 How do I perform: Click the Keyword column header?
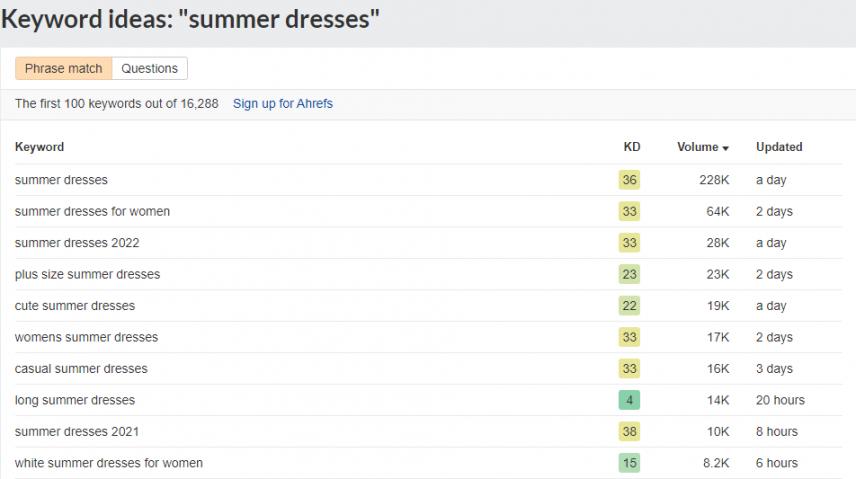39,147
